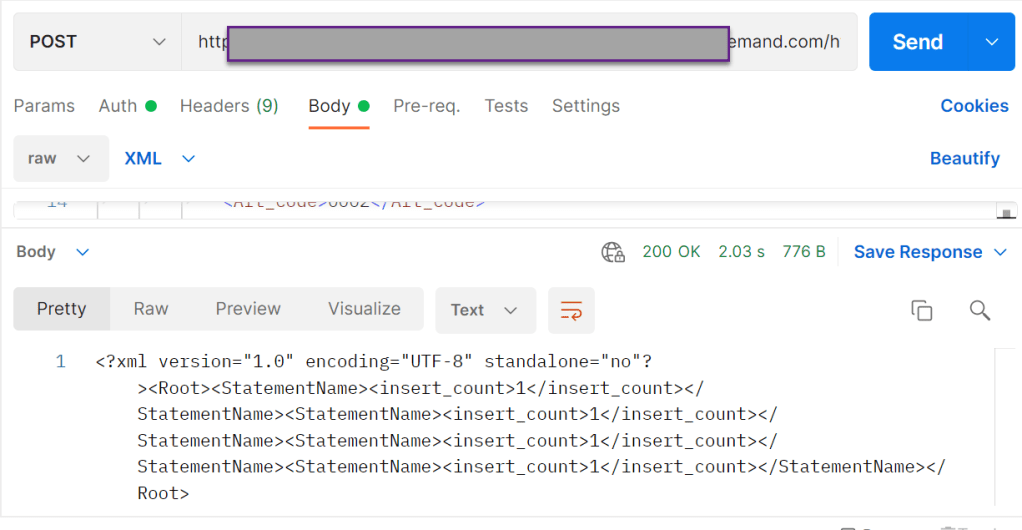
Task: Switch to the Tests tab
Action: click(x=506, y=106)
